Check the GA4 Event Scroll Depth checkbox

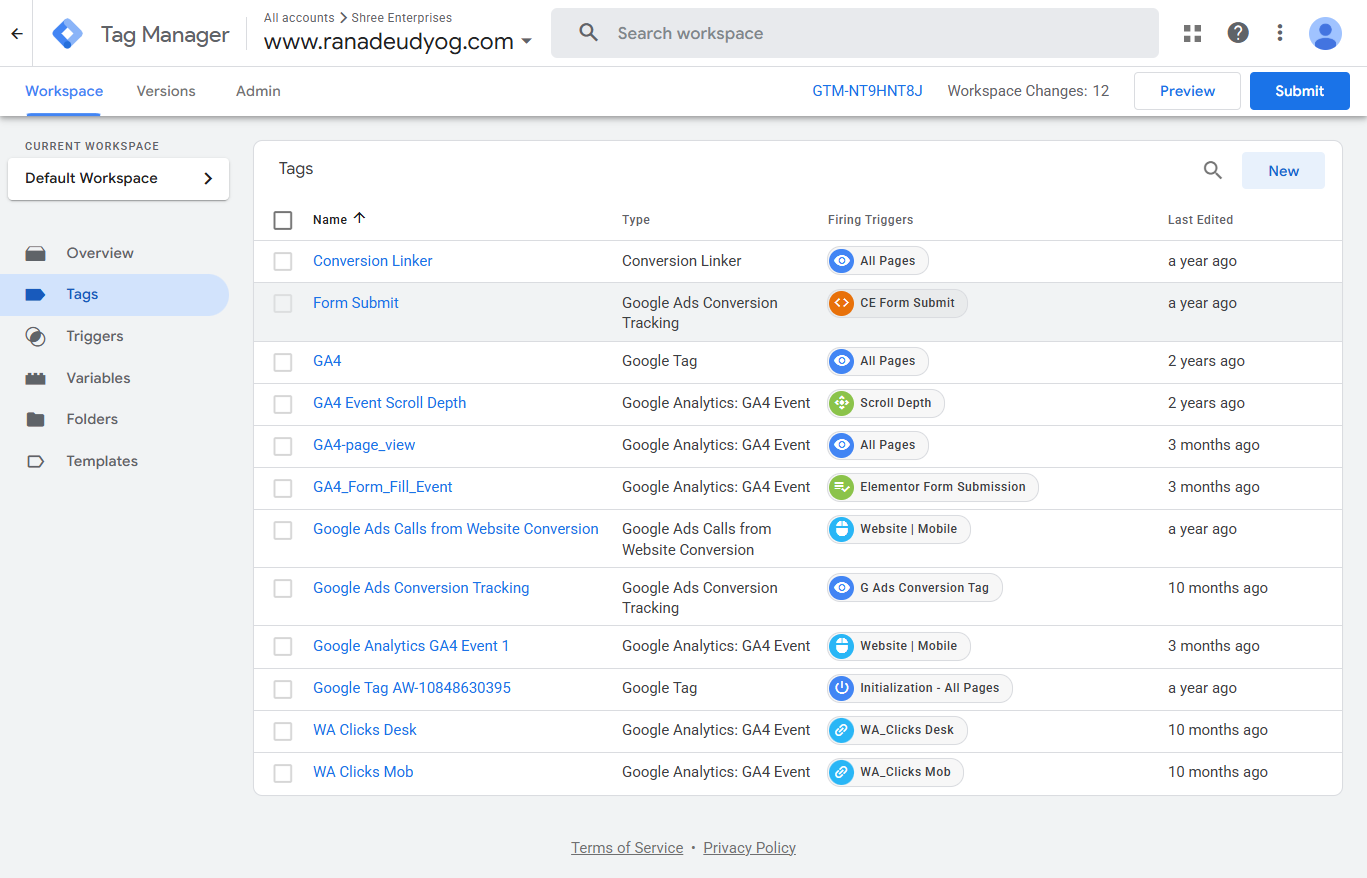[x=283, y=404]
